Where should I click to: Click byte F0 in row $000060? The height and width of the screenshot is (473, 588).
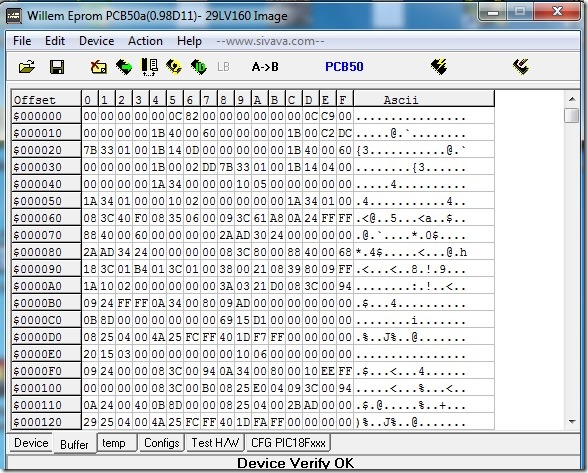pos(141,218)
